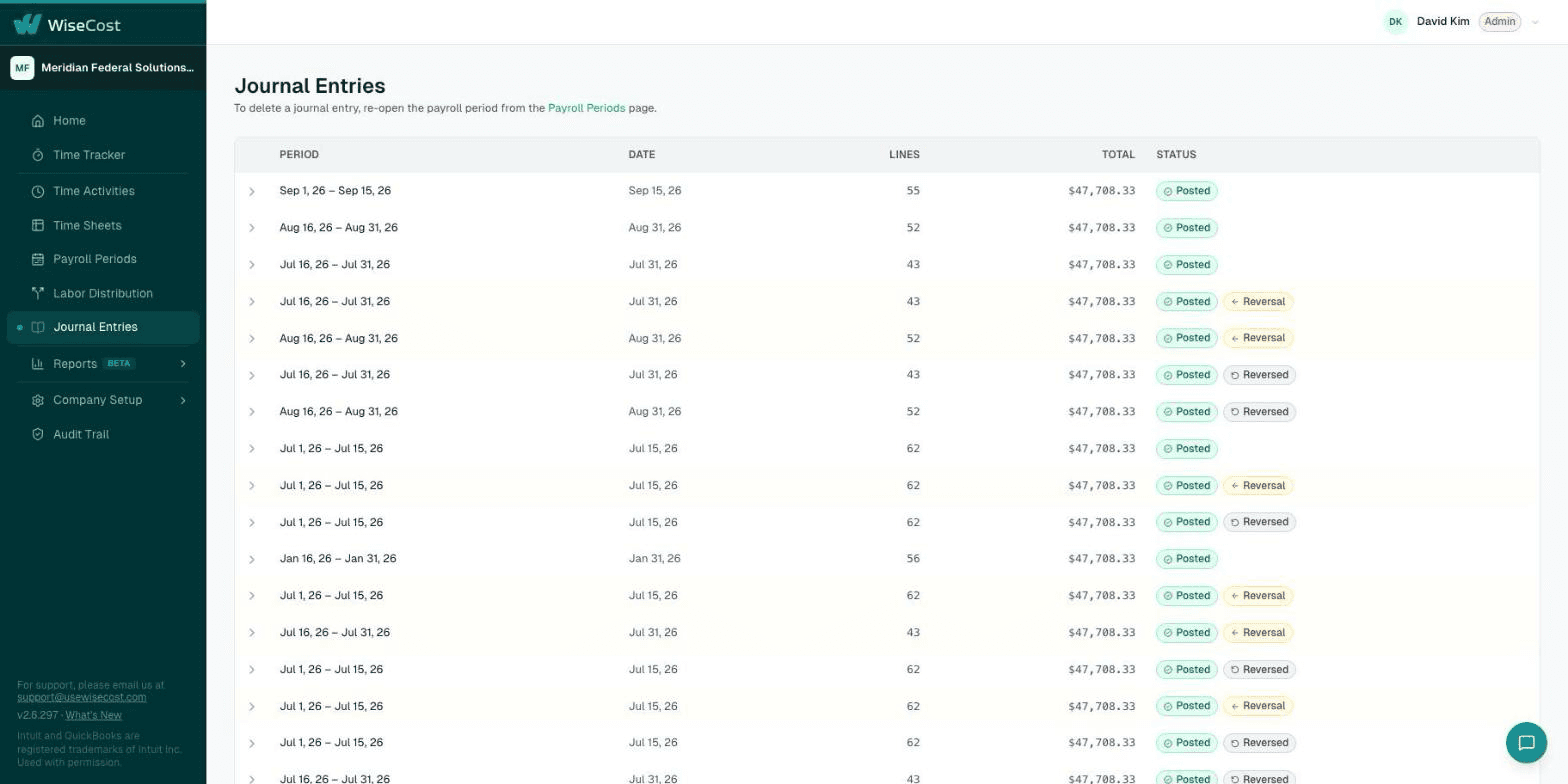Click the STATUS column header
The width and height of the screenshot is (1568, 784).
point(1176,155)
